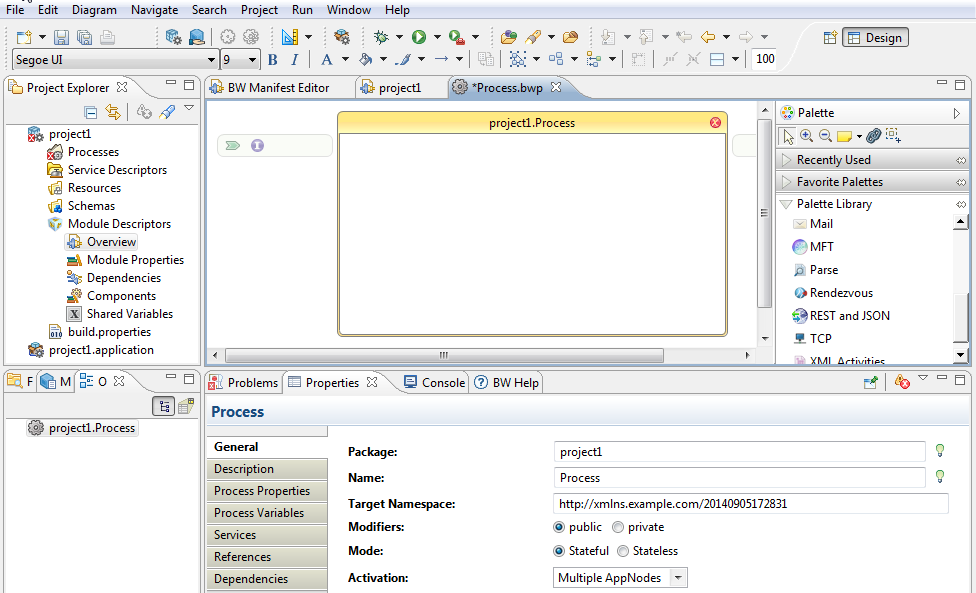Select the Zoom In palette tool
This screenshot has height=593, width=976.
(x=806, y=136)
